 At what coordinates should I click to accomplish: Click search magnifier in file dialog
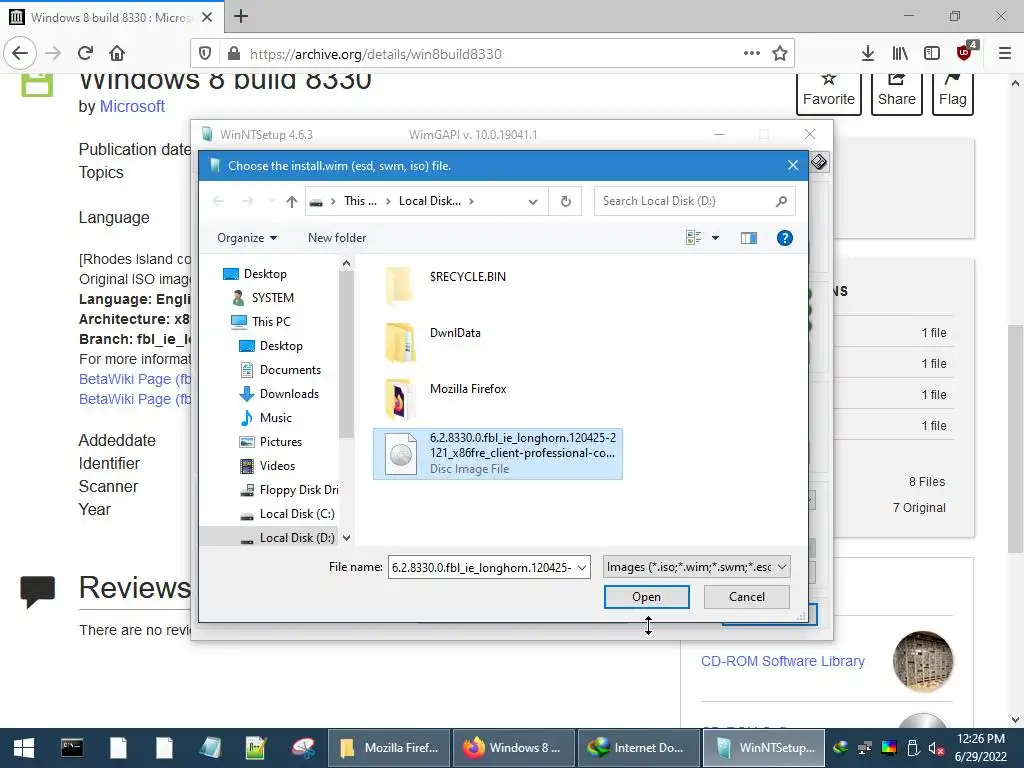click(781, 201)
